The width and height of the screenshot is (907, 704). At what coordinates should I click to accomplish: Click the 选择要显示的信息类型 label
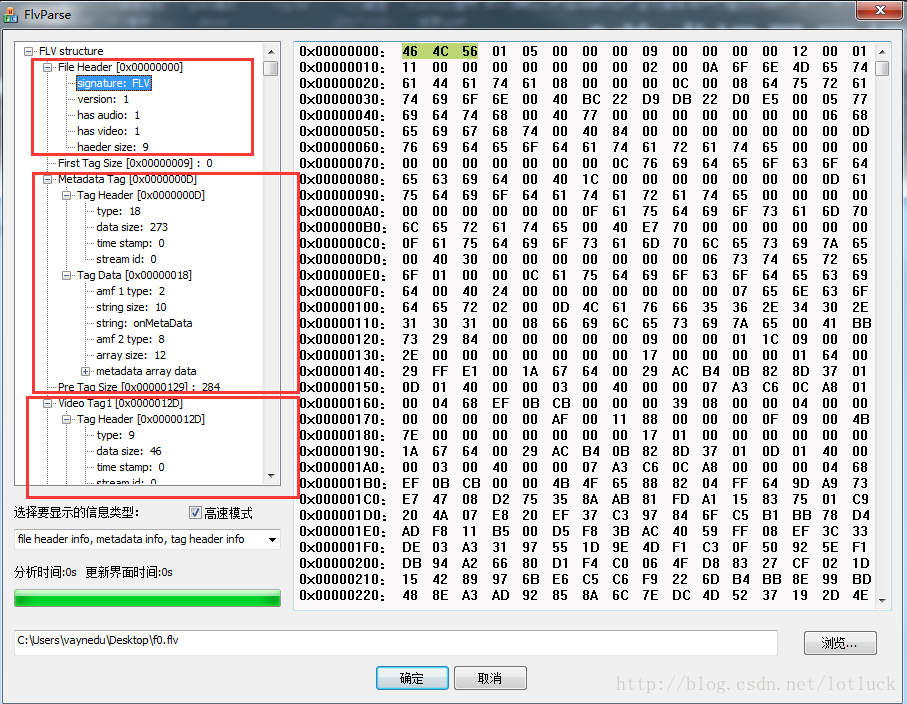[x=76, y=513]
